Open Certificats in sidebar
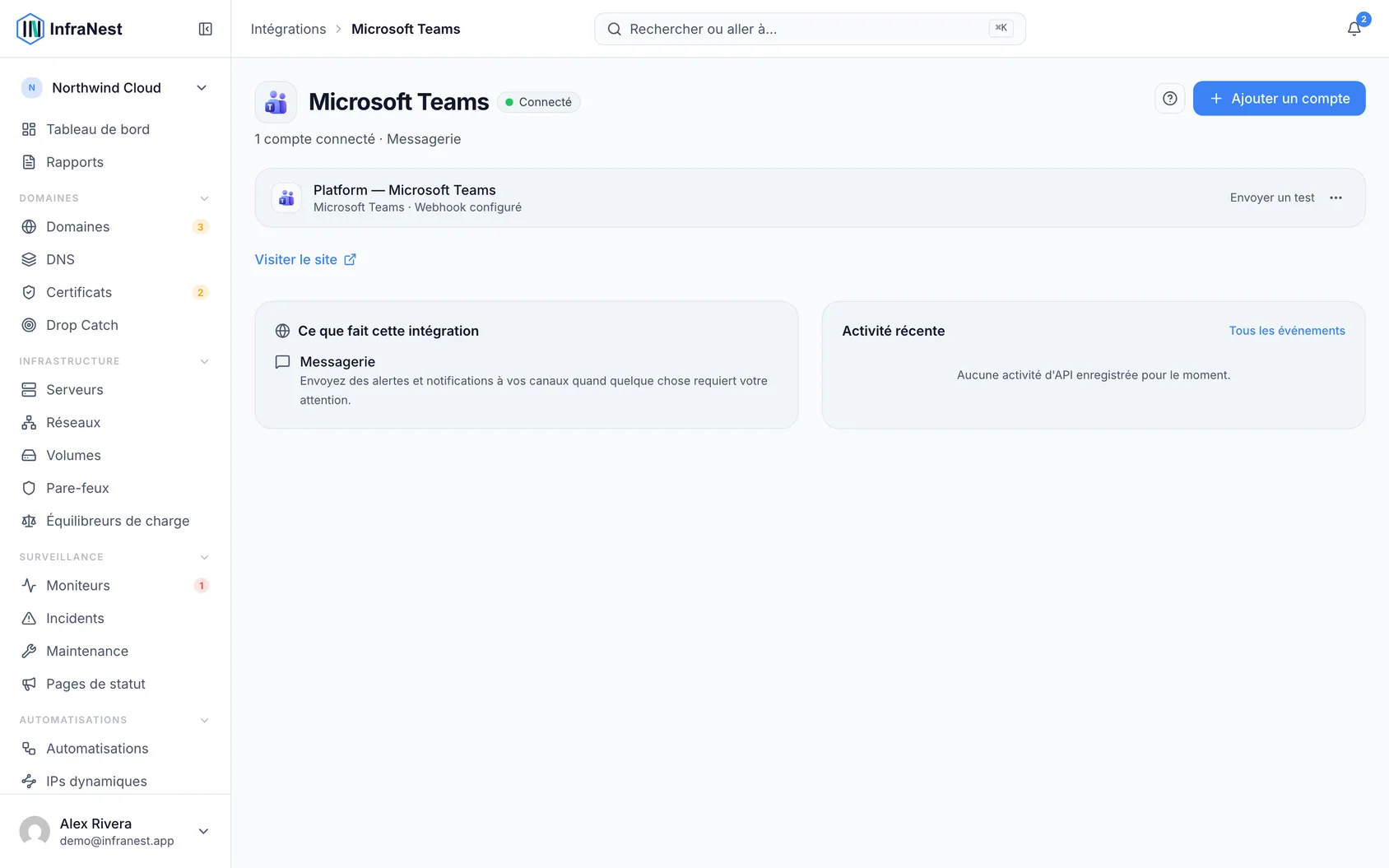Viewport: 1389px width, 868px height. click(x=115, y=292)
